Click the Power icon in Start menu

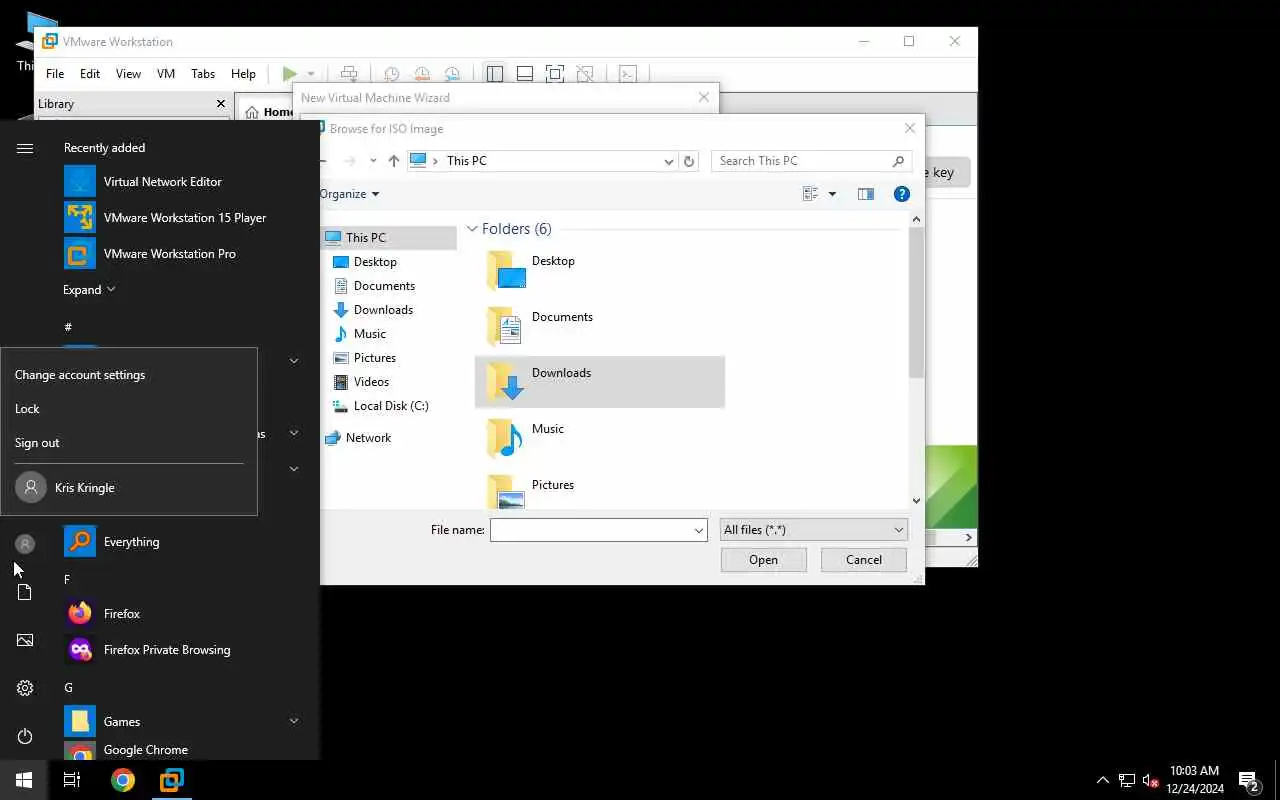(x=25, y=736)
